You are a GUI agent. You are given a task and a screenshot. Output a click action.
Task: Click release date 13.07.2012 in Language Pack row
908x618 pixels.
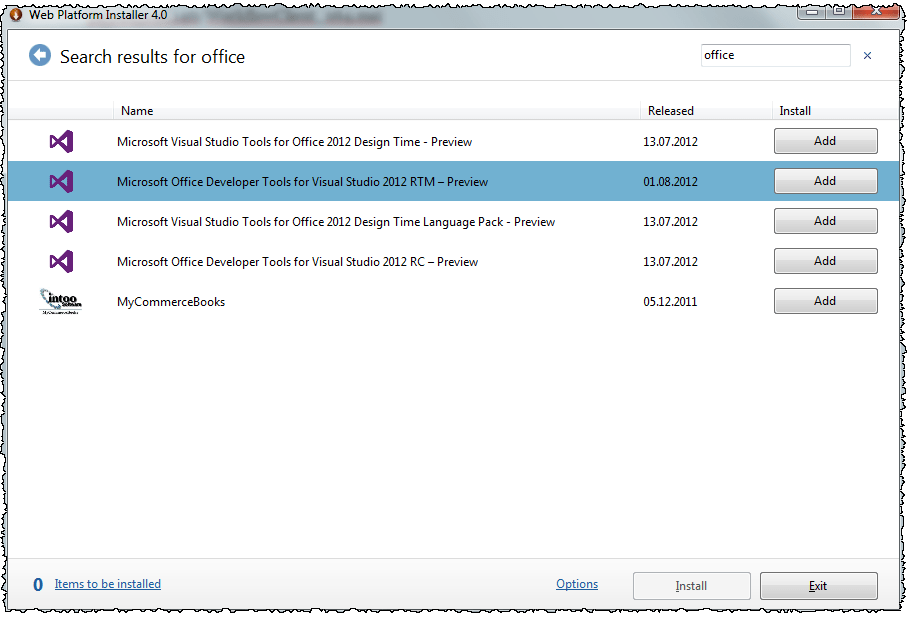pyautogui.click(x=670, y=222)
